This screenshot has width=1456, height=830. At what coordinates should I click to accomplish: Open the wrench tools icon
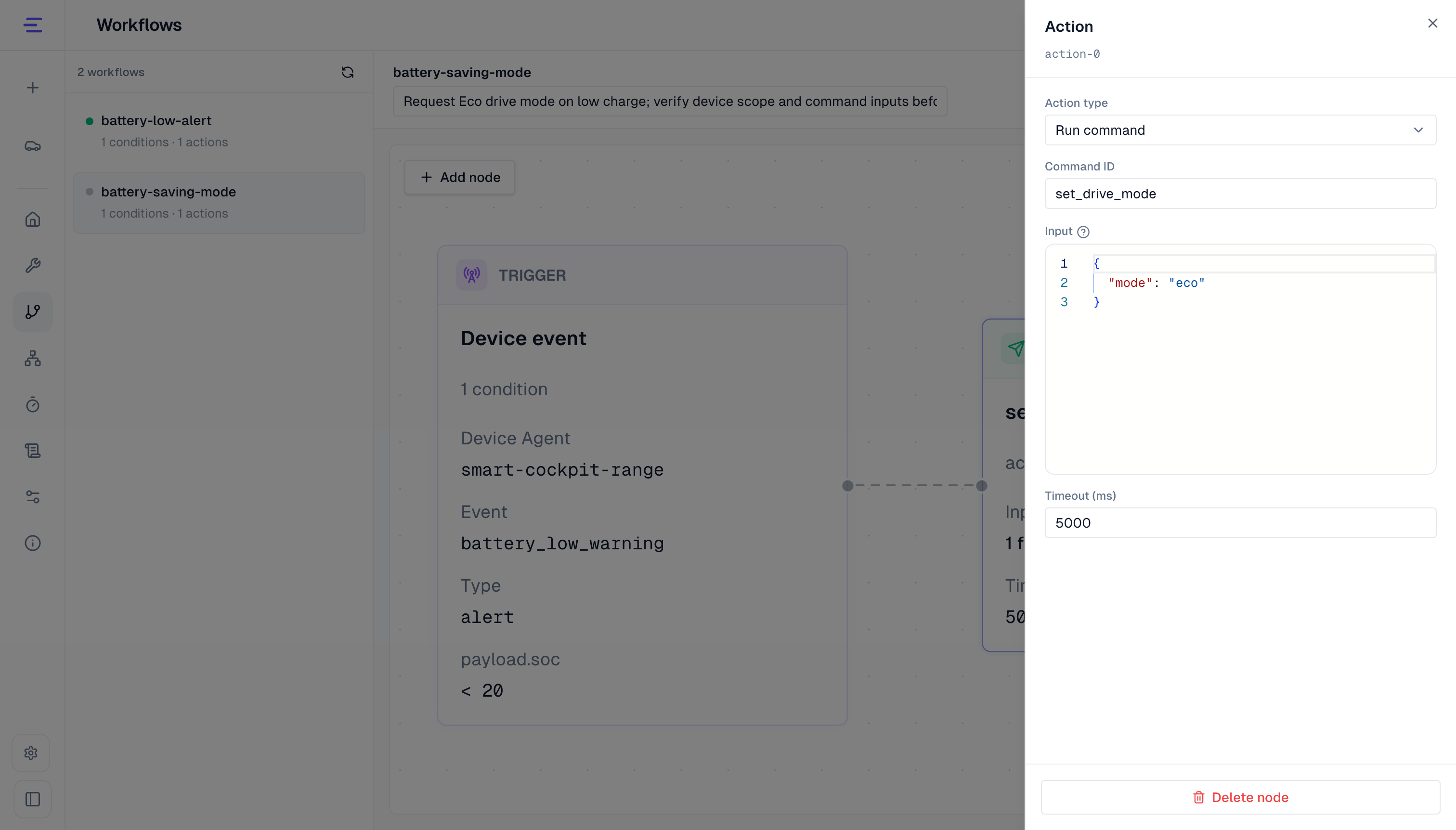tap(32, 266)
